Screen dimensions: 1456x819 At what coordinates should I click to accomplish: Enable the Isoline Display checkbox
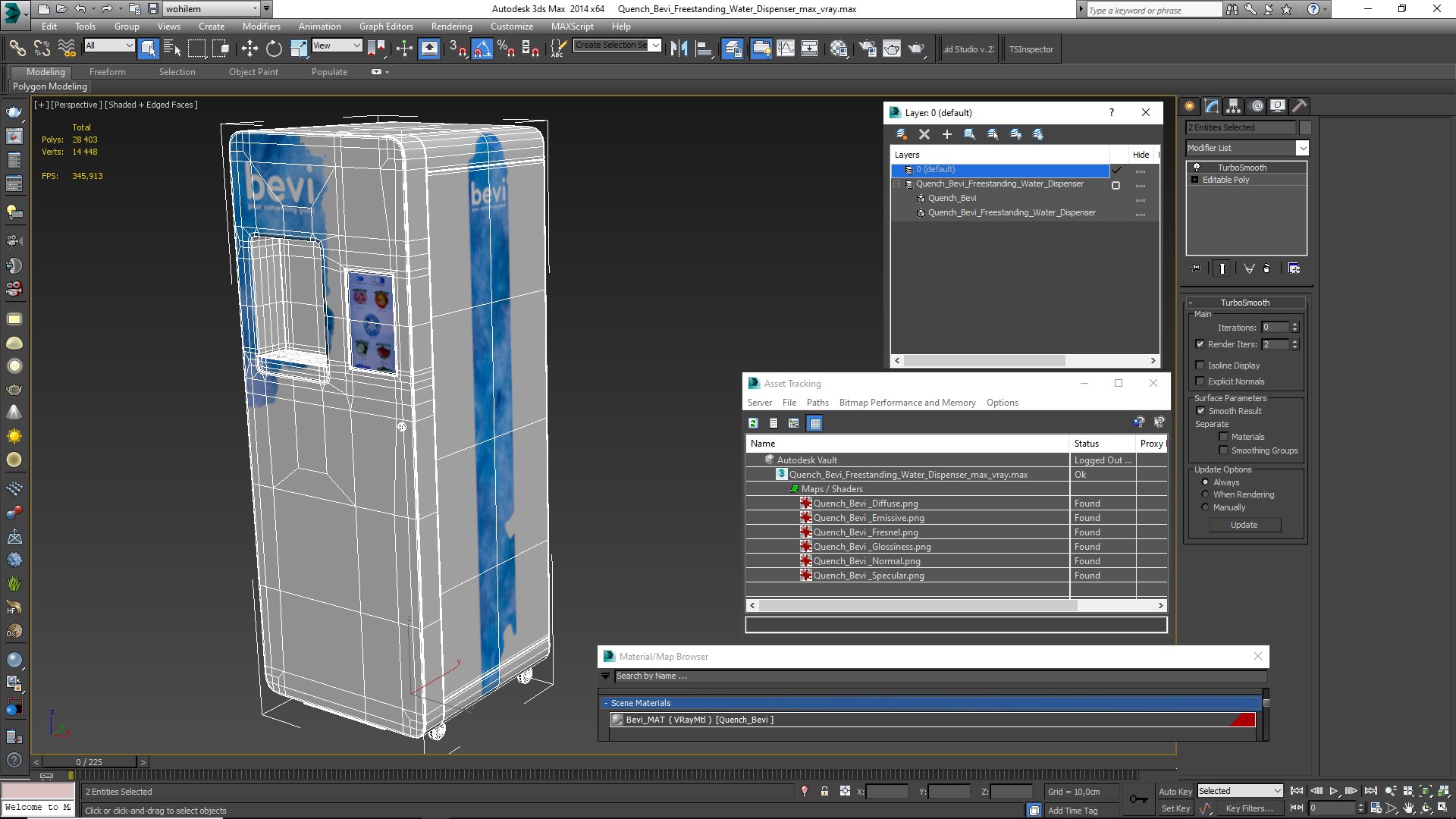tap(1200, 365)
